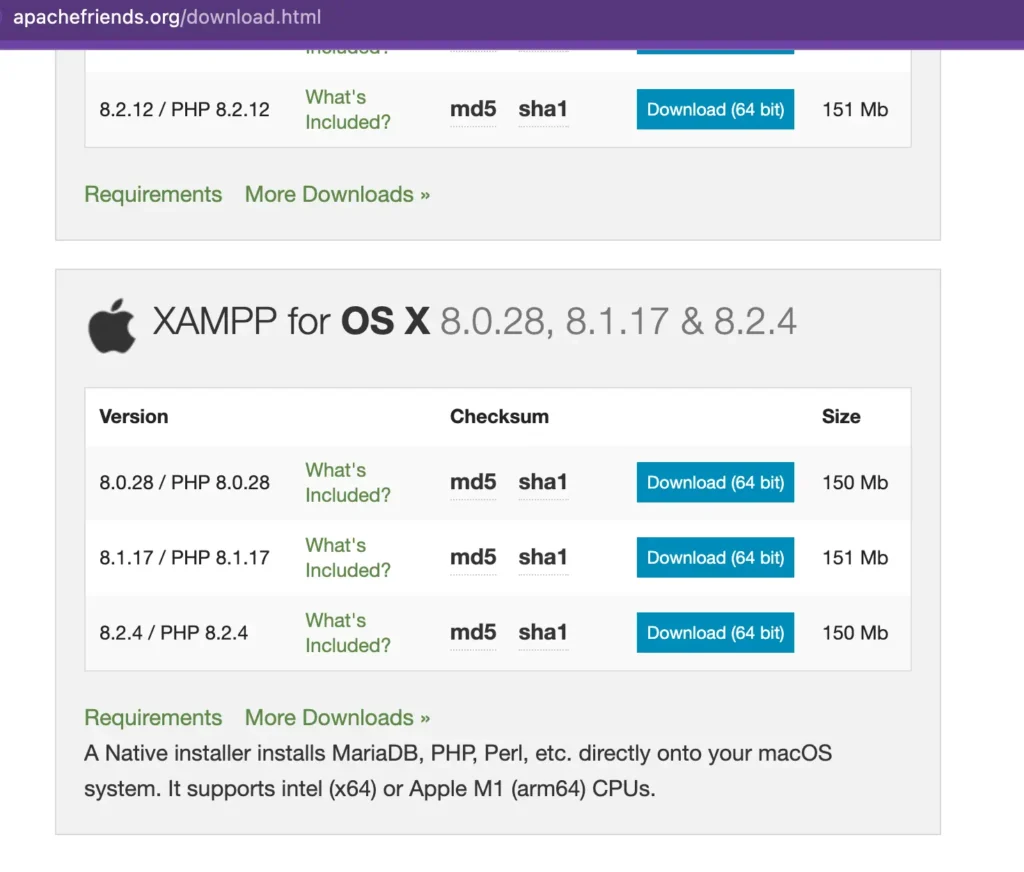This screenshot has width=1024, height=872.
Task: Open What's Included for 8.2.12
Action: tap(347, 109)
